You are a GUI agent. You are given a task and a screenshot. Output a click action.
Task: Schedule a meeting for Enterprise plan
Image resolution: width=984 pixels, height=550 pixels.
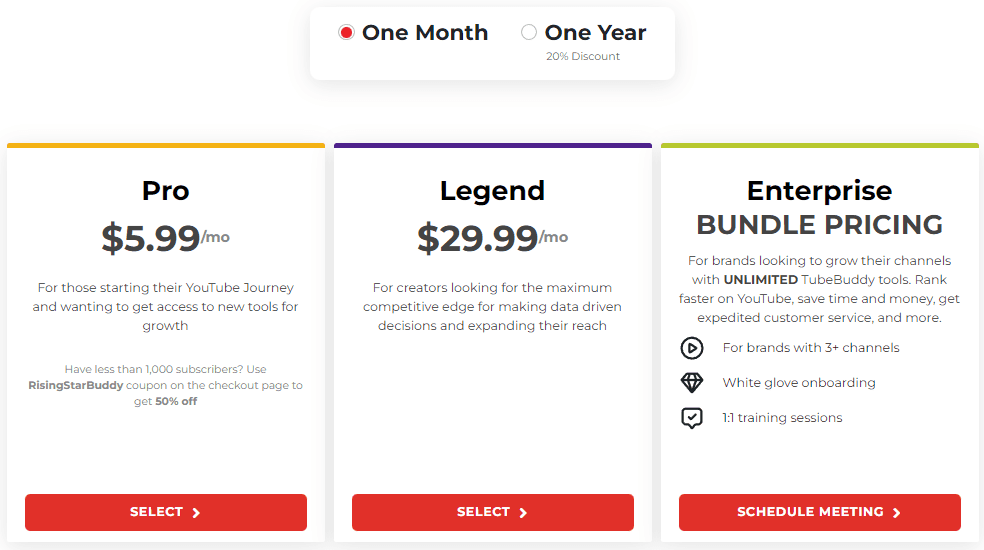[820, 512]
